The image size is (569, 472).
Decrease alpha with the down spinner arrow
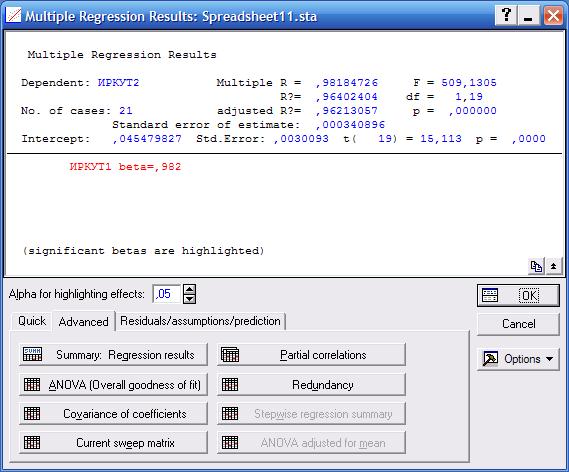pyautogui.click(x=190, y=299)
